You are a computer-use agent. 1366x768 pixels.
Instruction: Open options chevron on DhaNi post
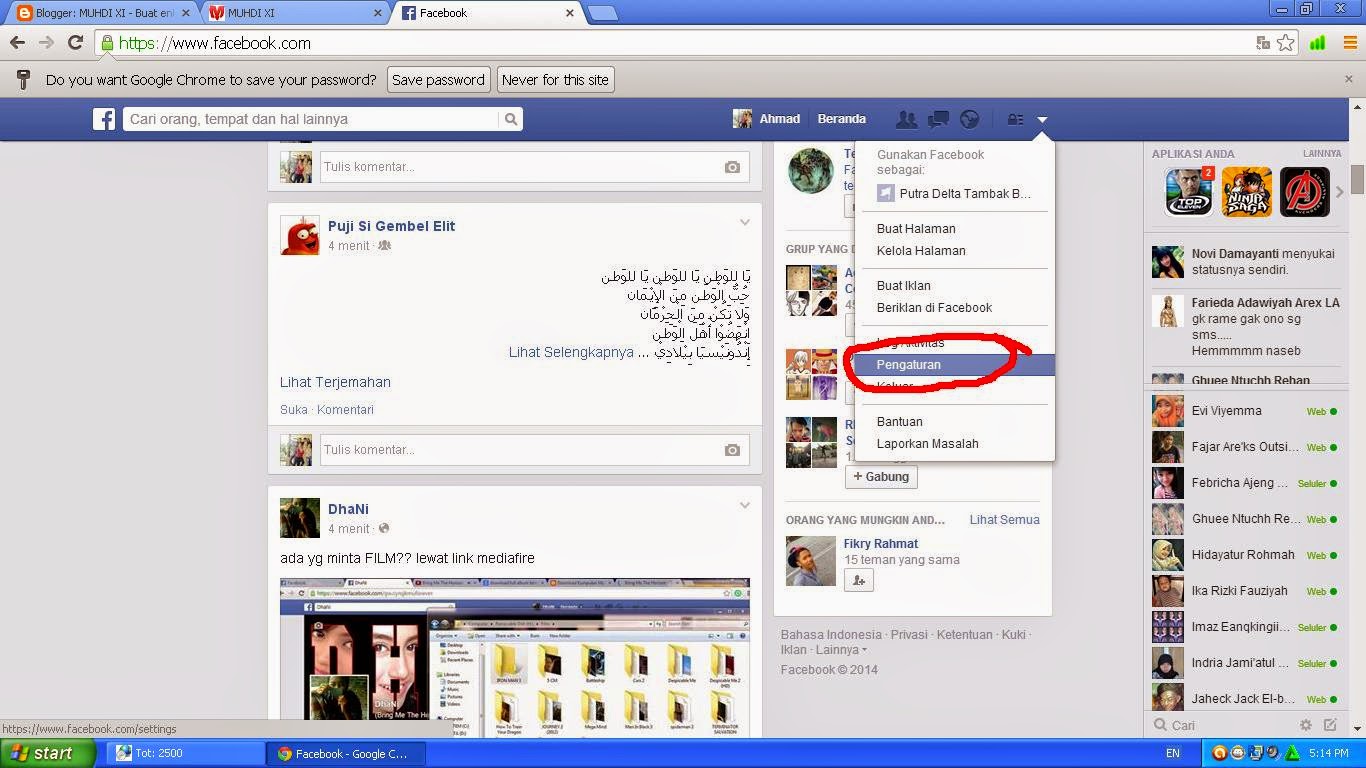(744, 505)
